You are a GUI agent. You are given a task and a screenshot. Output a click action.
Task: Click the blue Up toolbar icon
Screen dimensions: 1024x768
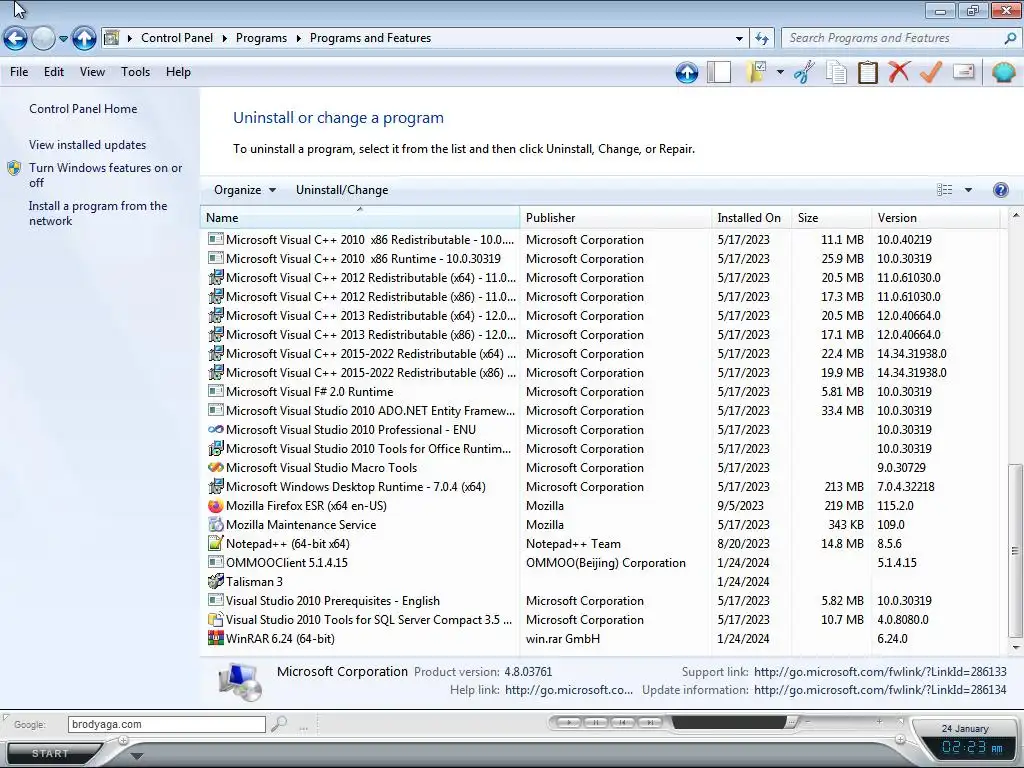click(x=686, y=72)
